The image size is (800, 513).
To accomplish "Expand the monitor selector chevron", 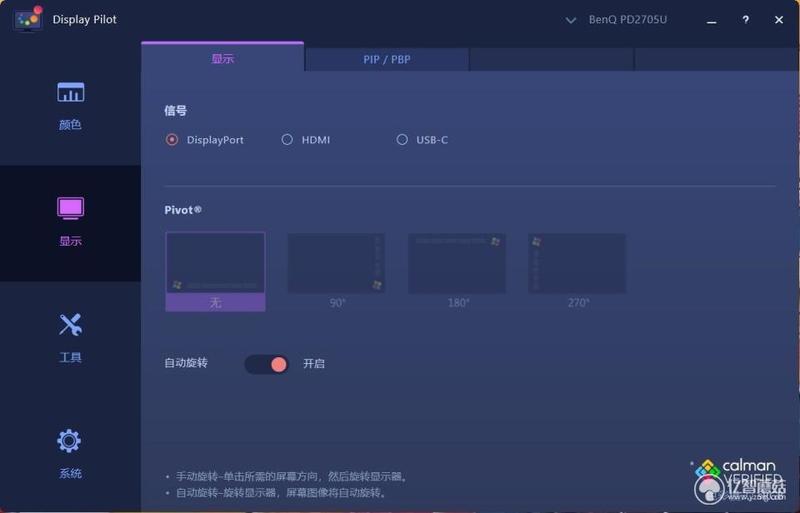I will click(571, 20).
